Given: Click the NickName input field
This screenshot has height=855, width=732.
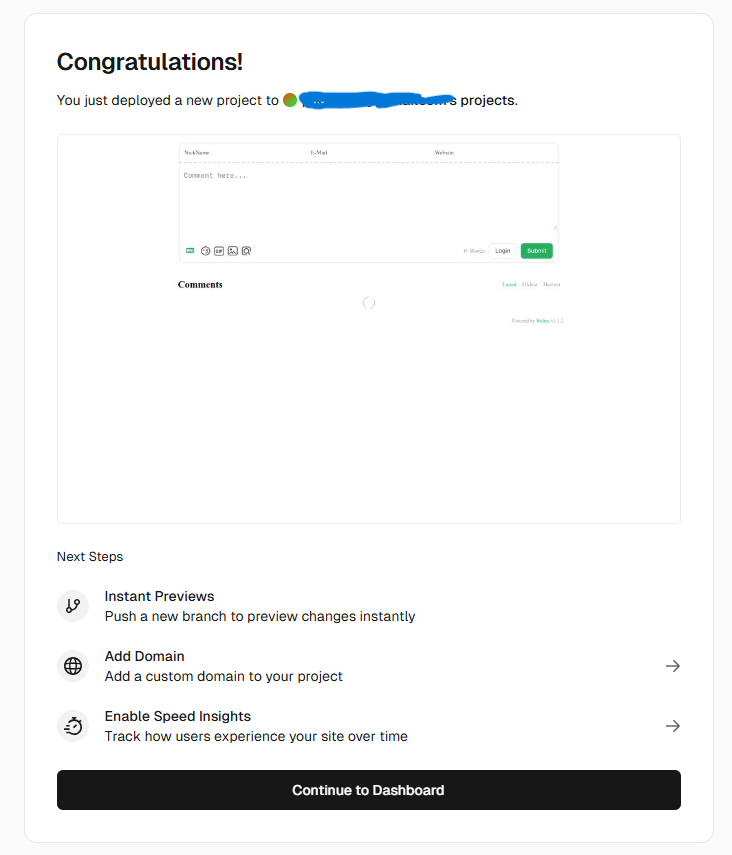Looking at the screenshot, I should point(240,152).
